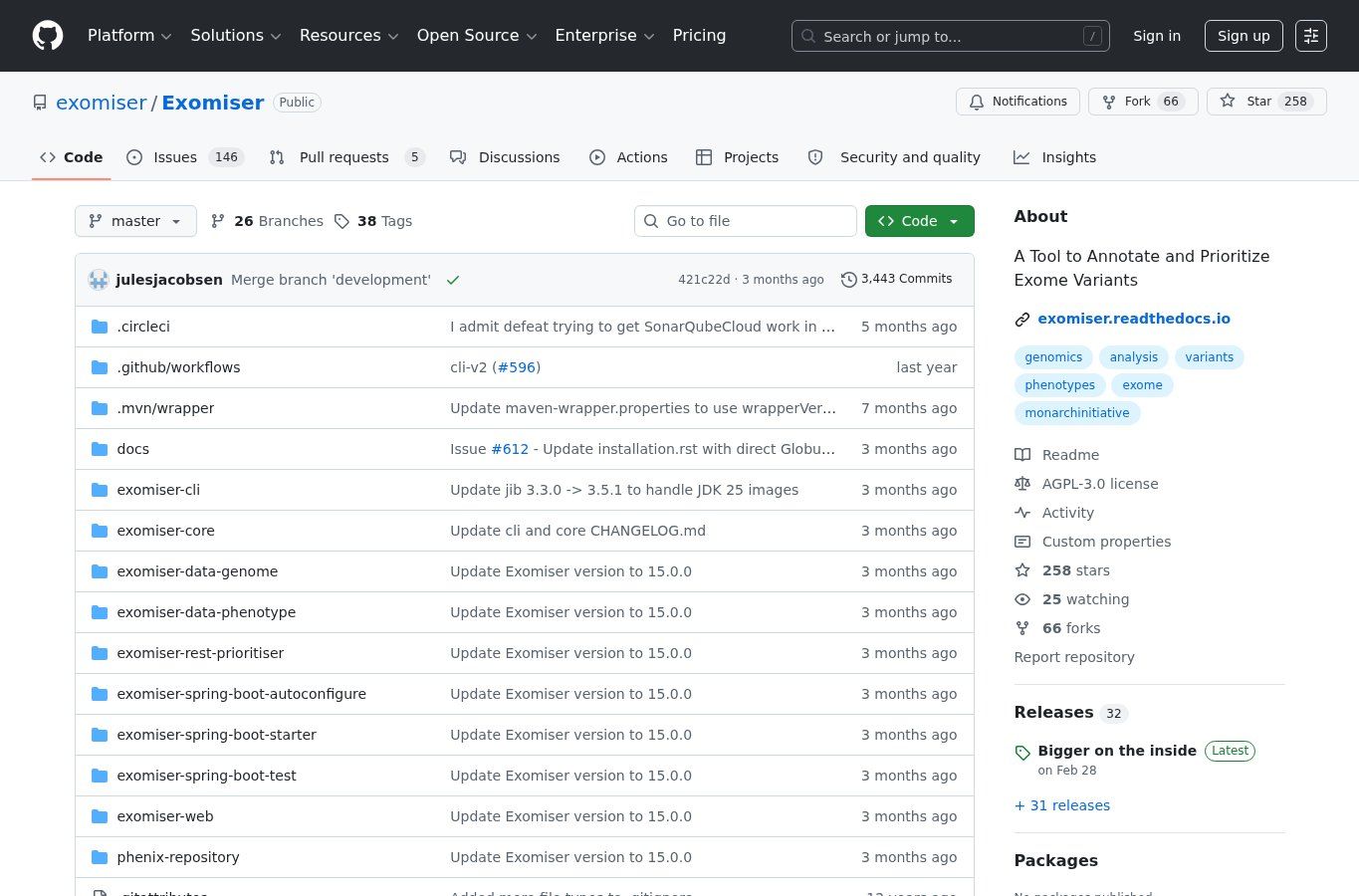Open the Actions tab

tap(628, 157)
